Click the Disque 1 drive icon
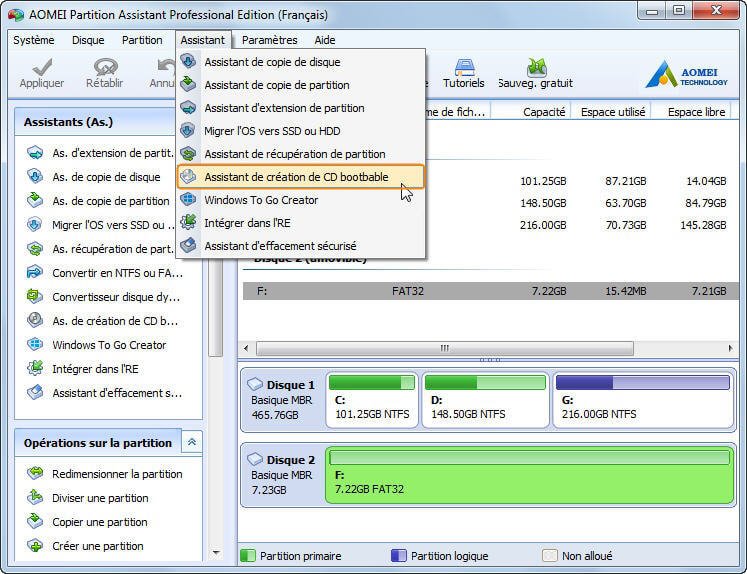The image size is (747, 574). [255, 383]
